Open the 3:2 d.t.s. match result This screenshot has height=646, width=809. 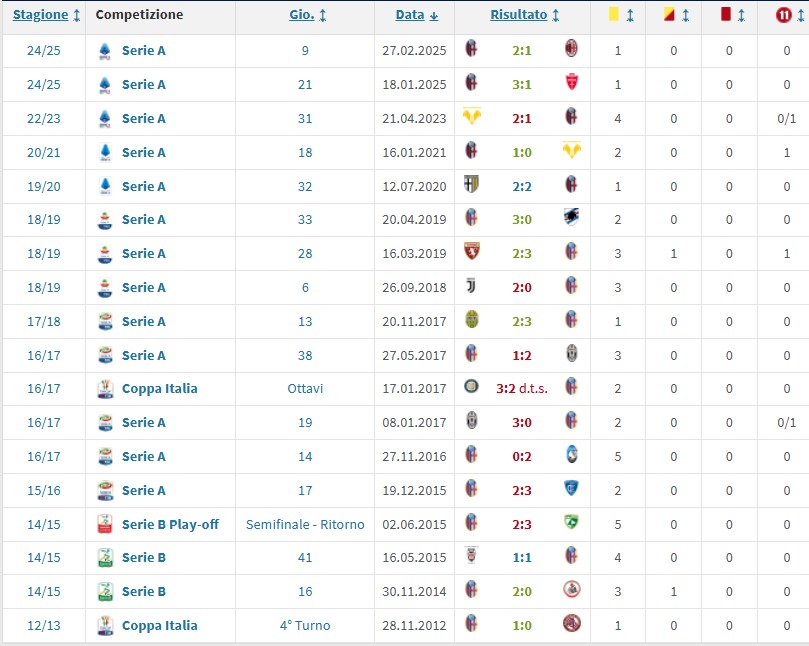coord(520,388)
